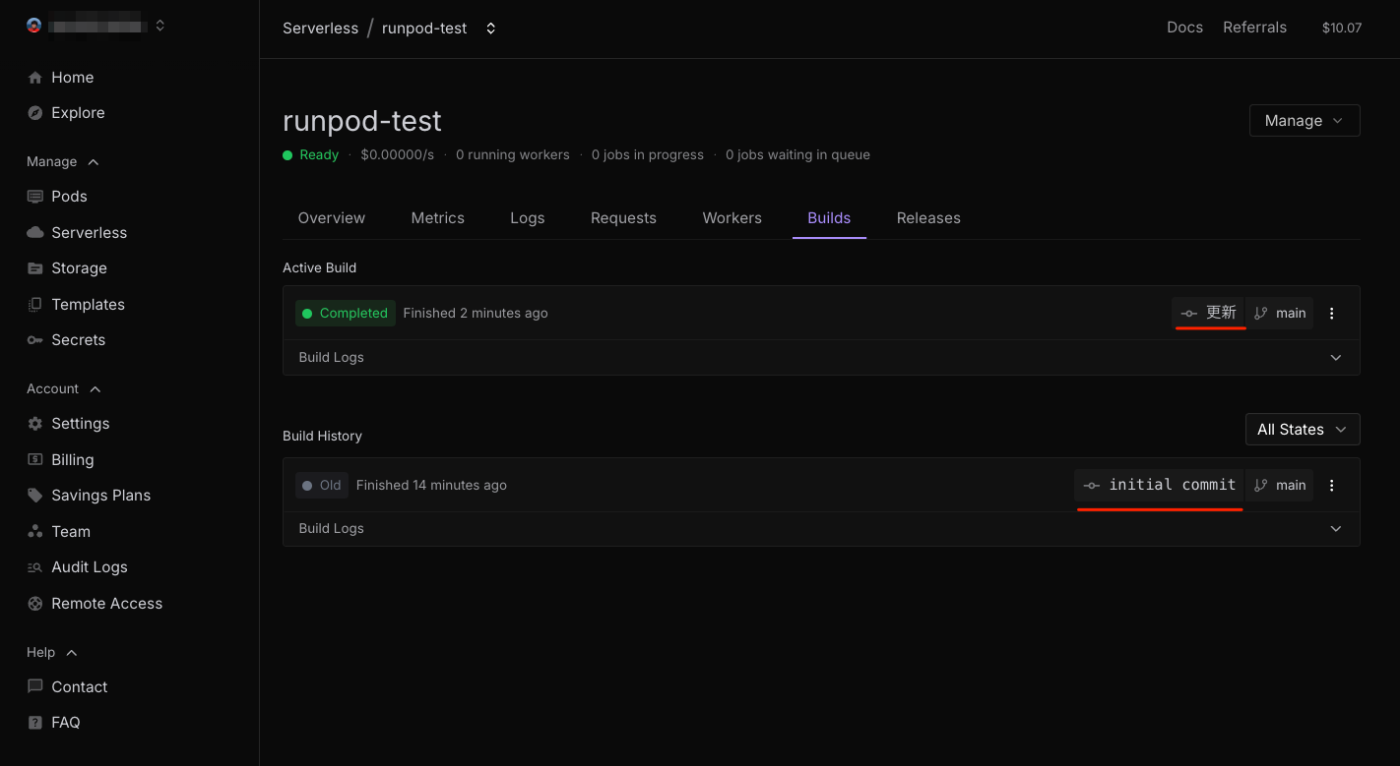Click the account logo at top left

[34, 26]
